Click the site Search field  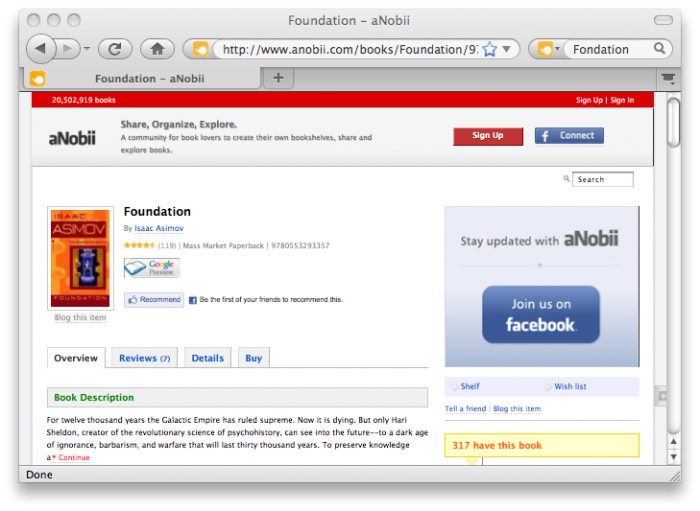point(603,179)
